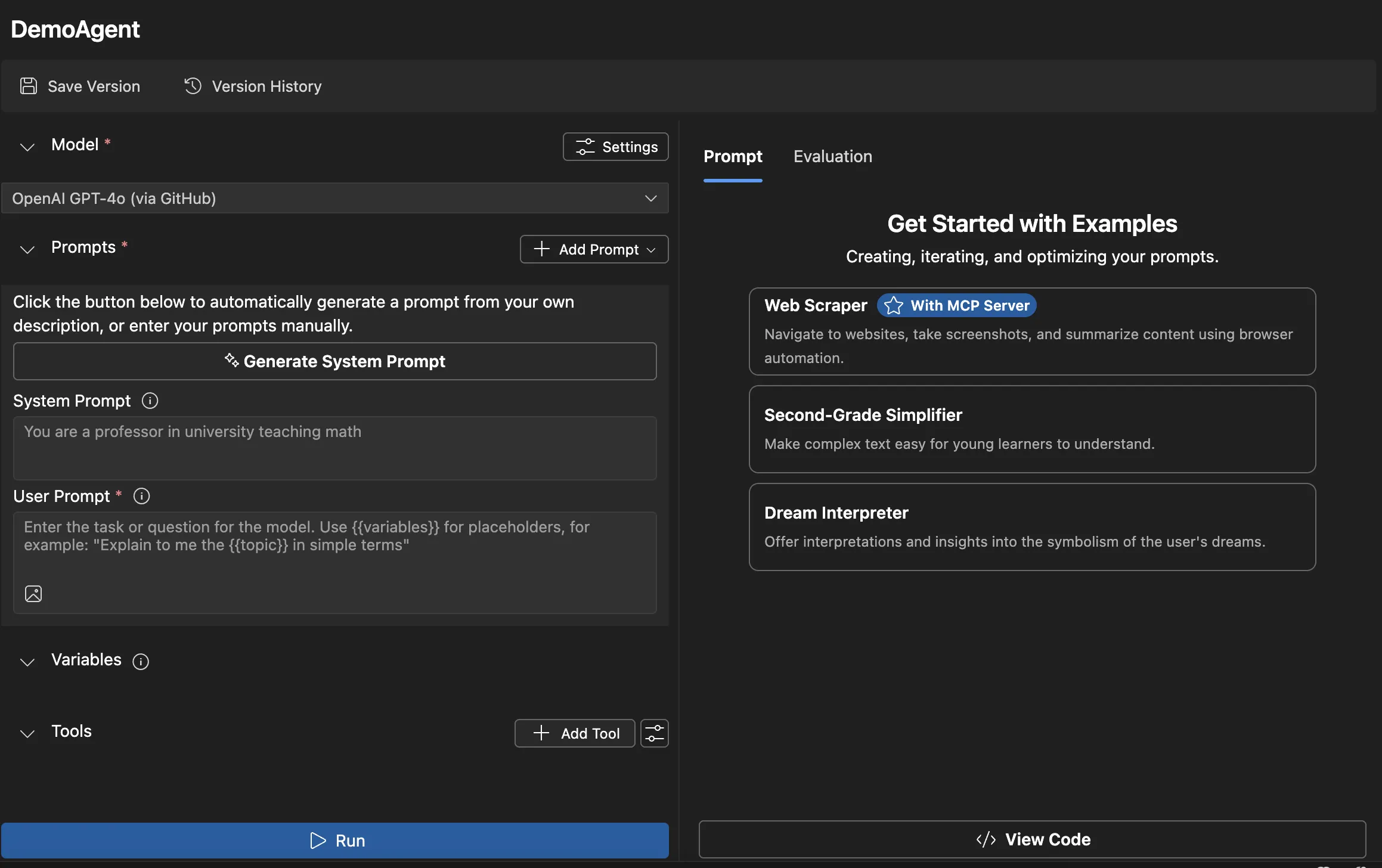This screenshot has height=868, width=1382.
Task: Click the plus icon on Add Tool
Action: coord(541,733)
